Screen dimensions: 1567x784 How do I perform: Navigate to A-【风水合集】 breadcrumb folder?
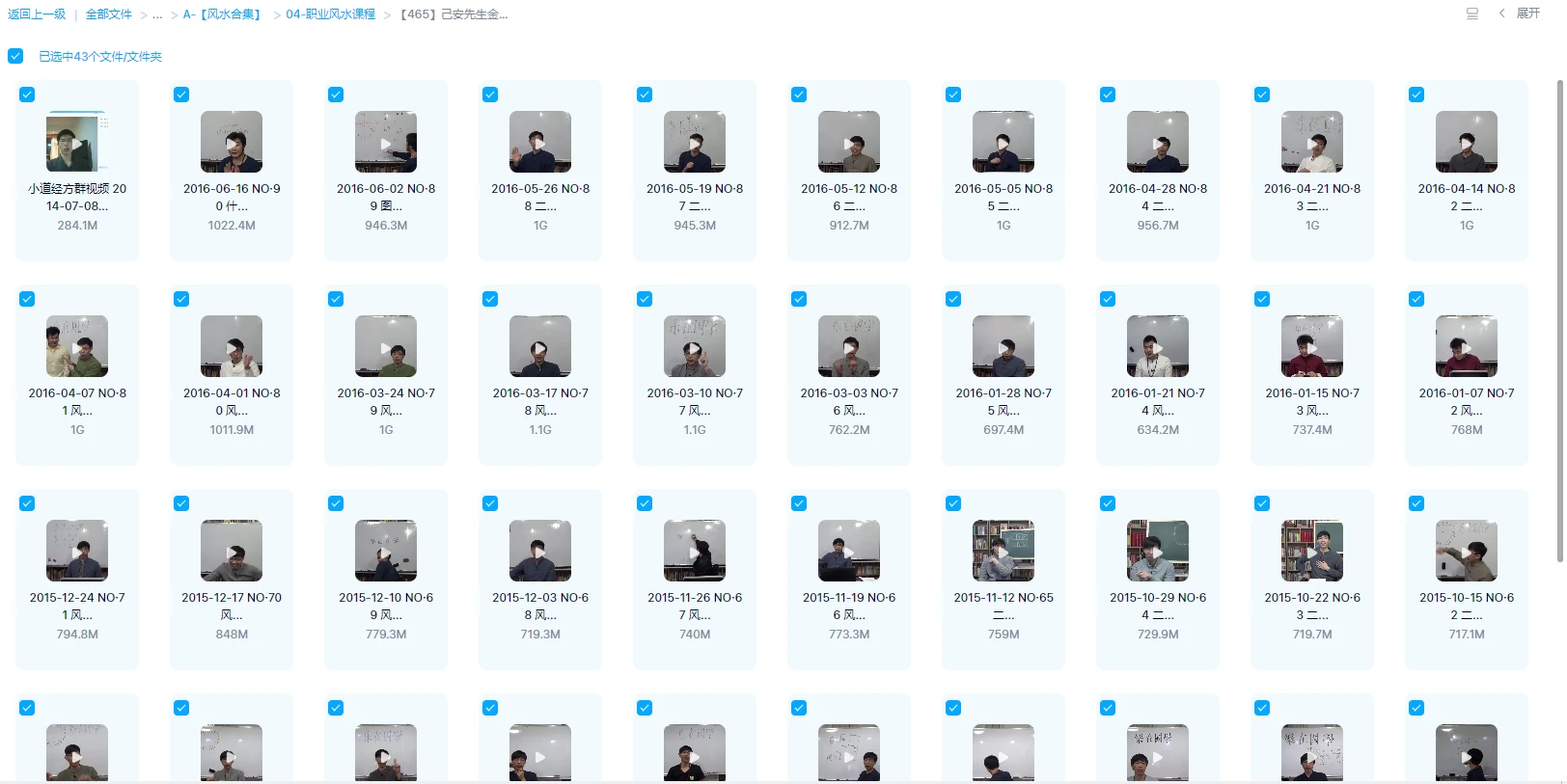[x=224, y=14]
